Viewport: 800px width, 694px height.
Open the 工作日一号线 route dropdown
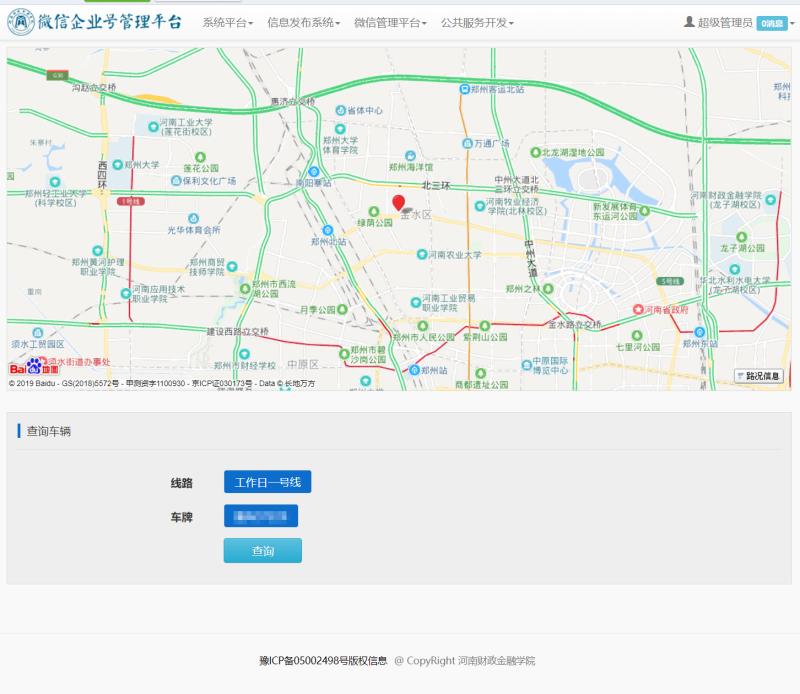pos(267,482)
